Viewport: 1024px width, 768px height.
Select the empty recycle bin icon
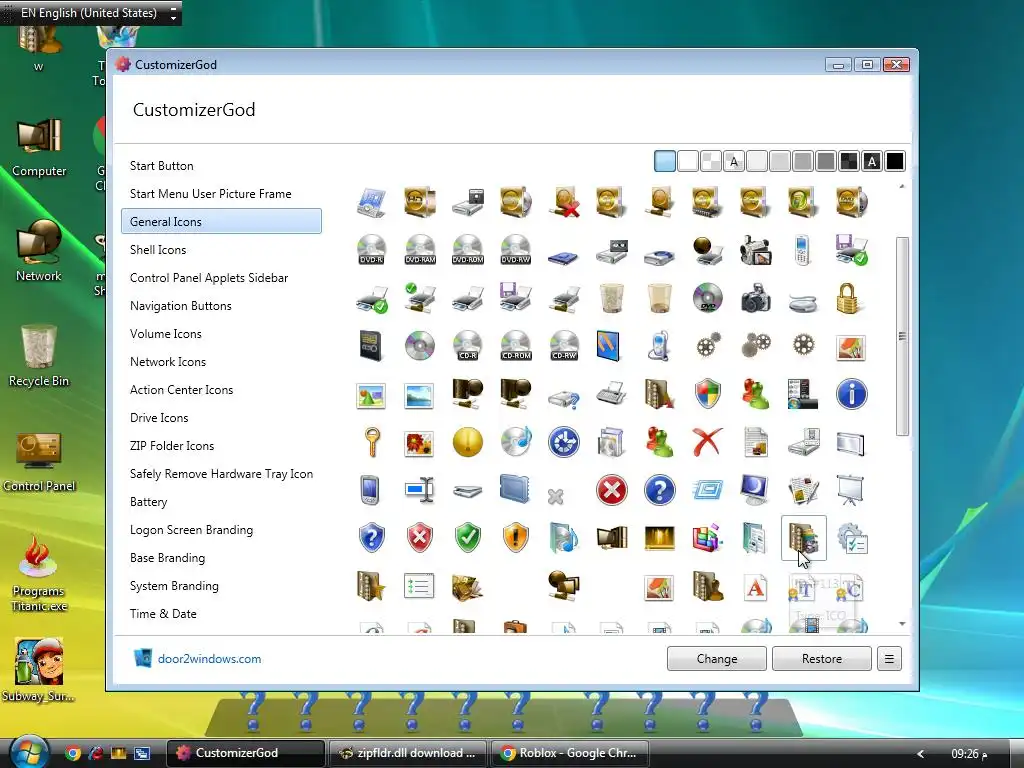[660, 298]
